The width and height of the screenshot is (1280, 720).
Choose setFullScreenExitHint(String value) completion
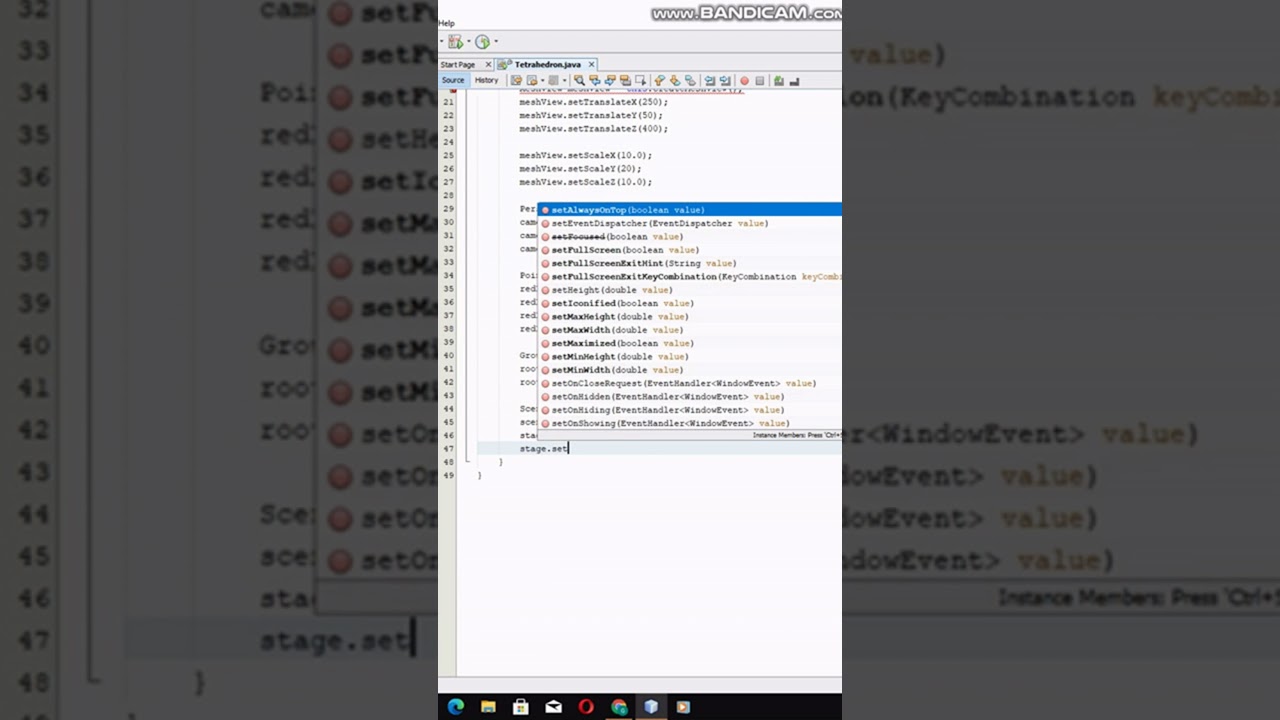coord(690,263)
